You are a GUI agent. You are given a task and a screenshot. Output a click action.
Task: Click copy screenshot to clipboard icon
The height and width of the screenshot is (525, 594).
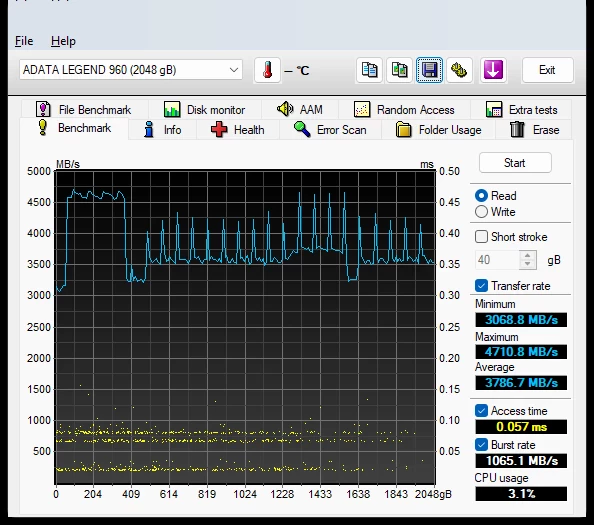(399, 70)
